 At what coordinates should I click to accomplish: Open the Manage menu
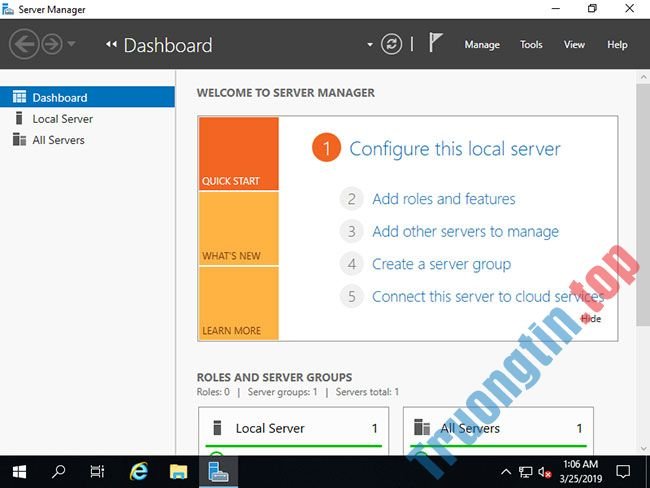click(482, 45)
